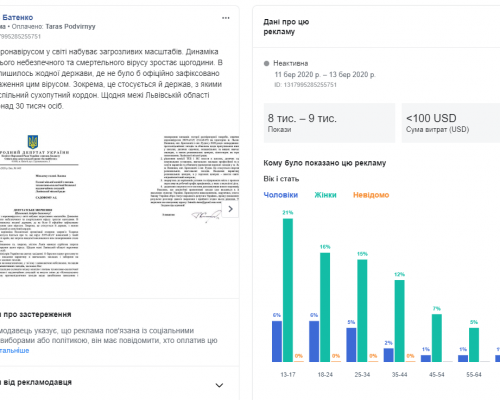Click the next arrow on the image carousel

click(x=230, y=209)
